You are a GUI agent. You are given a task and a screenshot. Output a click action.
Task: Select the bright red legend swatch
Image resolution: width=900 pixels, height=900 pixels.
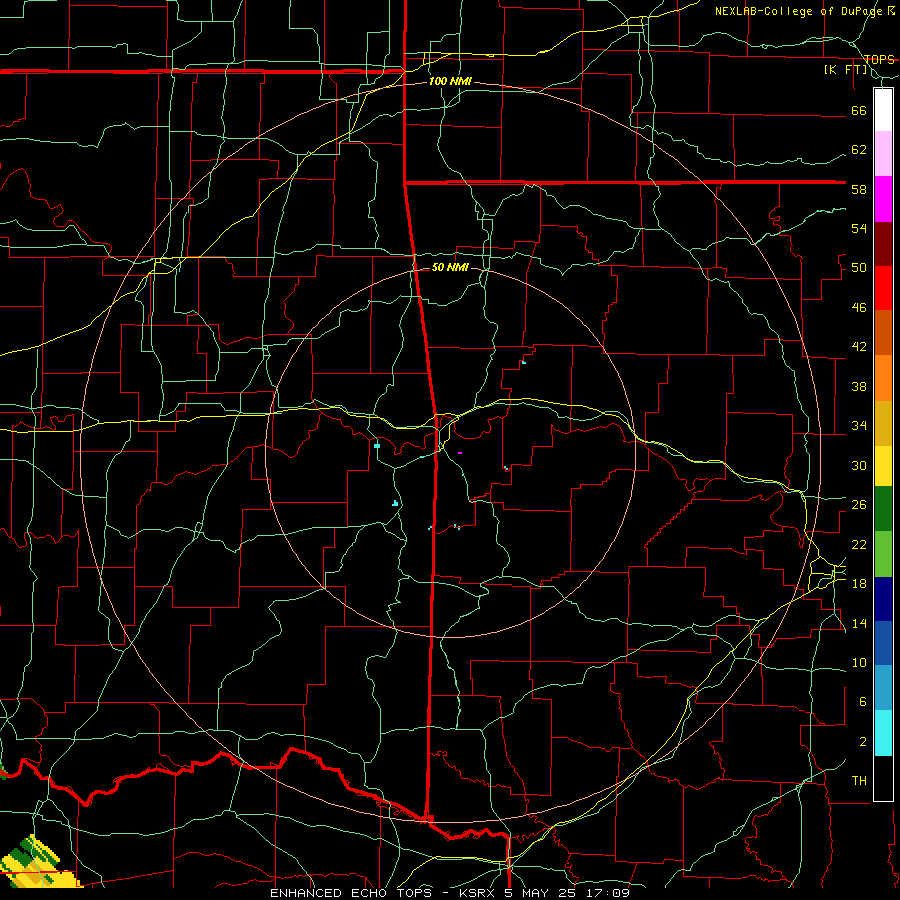[x=883, y=288]
